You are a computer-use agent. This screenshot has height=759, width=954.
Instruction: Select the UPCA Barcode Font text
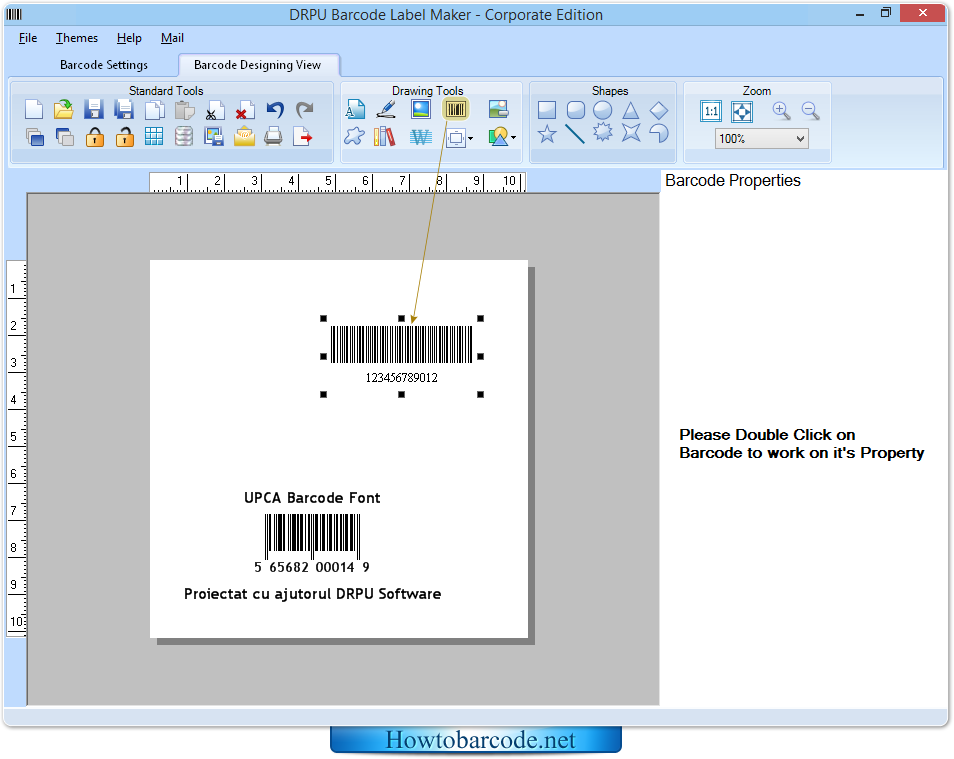[312, 498]
